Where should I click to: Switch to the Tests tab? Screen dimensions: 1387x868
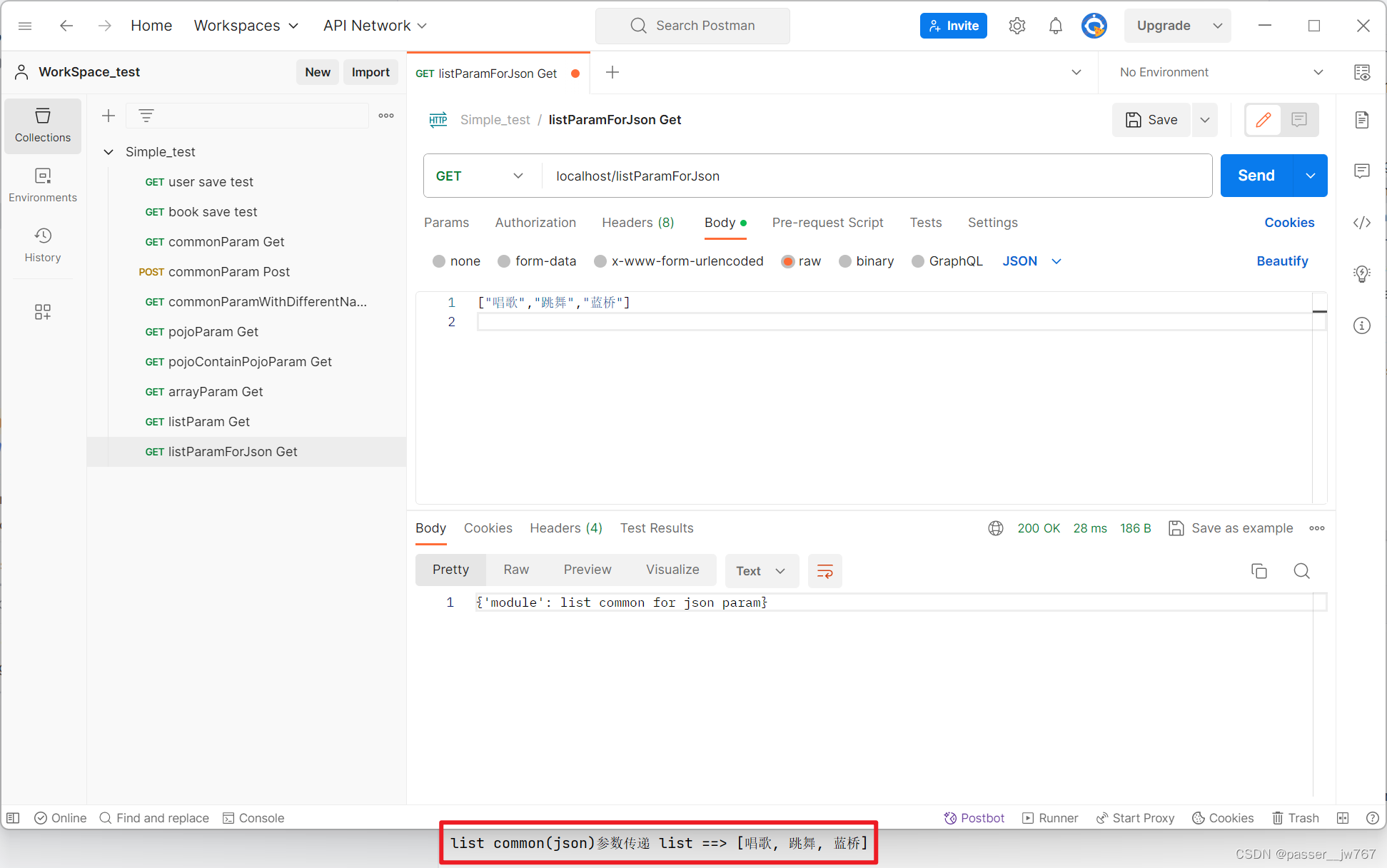click(925, 223)
